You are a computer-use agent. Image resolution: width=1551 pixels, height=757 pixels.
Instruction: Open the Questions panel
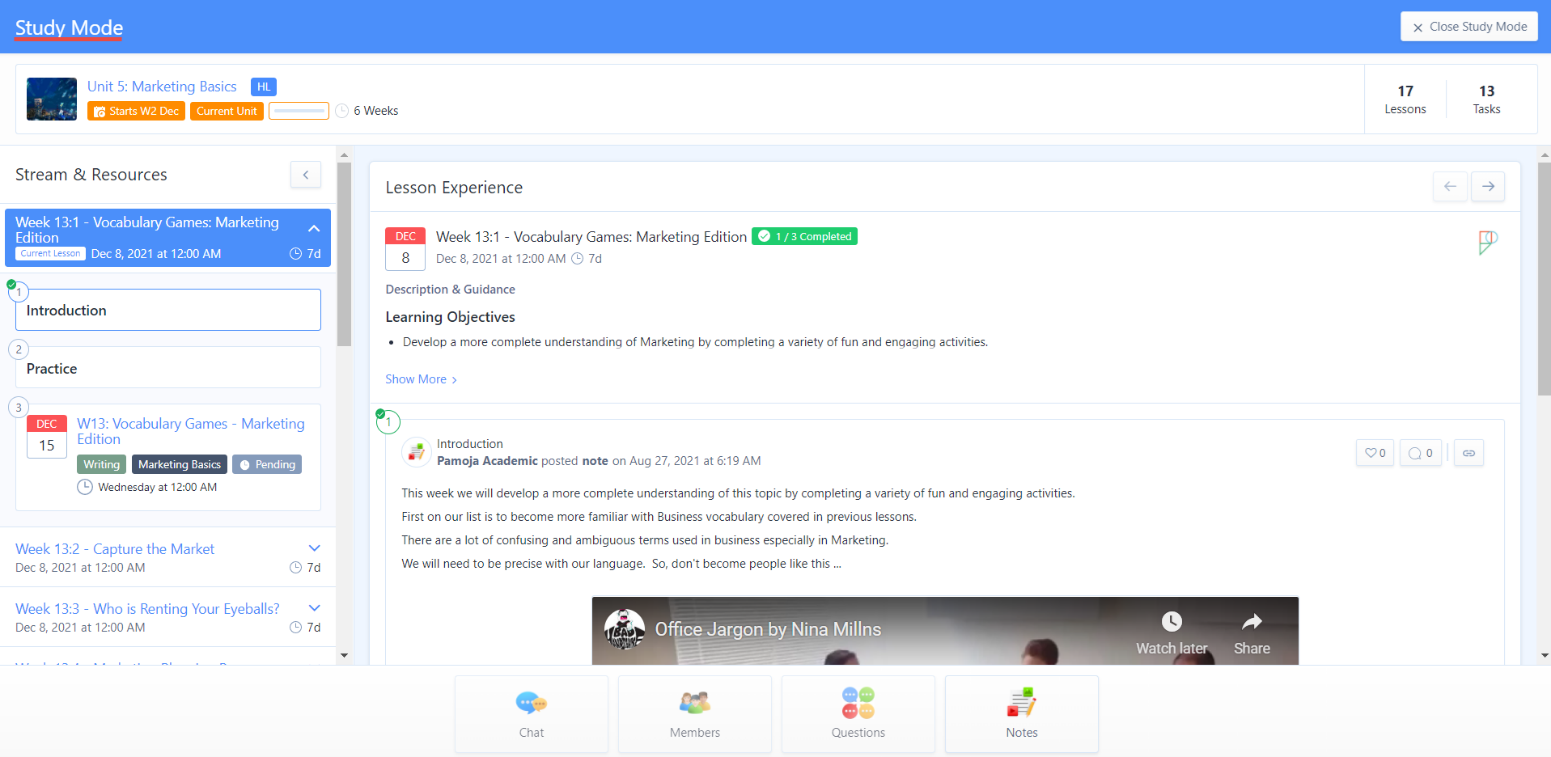click(858, 714)
